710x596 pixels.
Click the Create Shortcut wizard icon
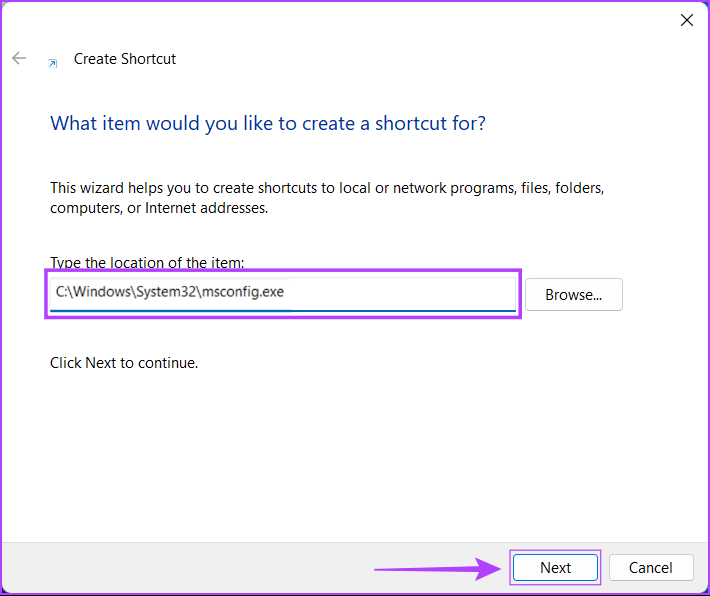point(53,64)
